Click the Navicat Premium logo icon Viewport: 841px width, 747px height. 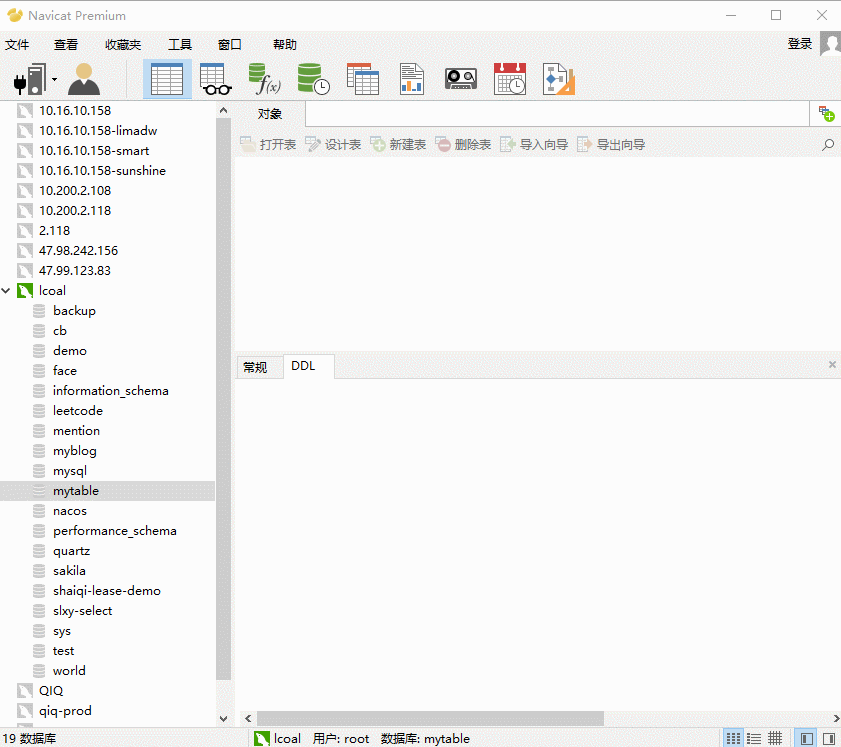coord(14,16)
